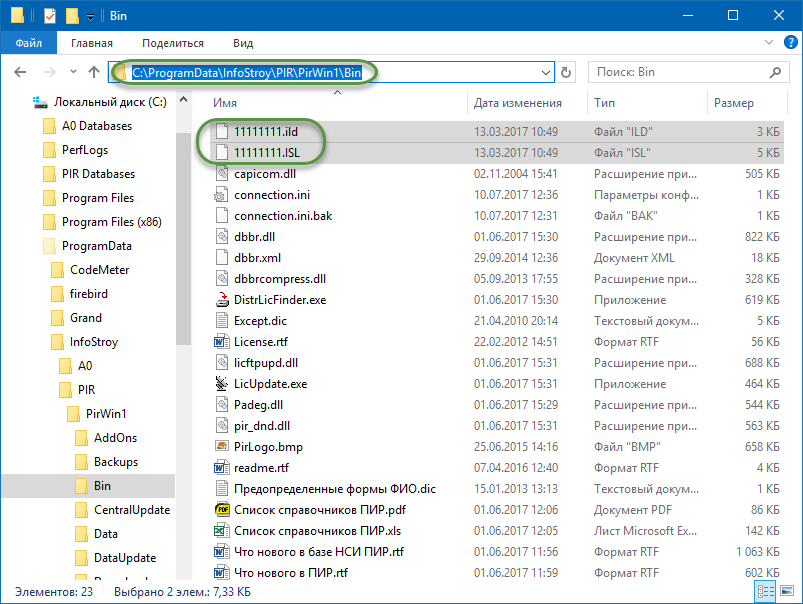This screenshot has height=604, width=803.
Task: Open the Файл menu
Action: tap(28, 43)
